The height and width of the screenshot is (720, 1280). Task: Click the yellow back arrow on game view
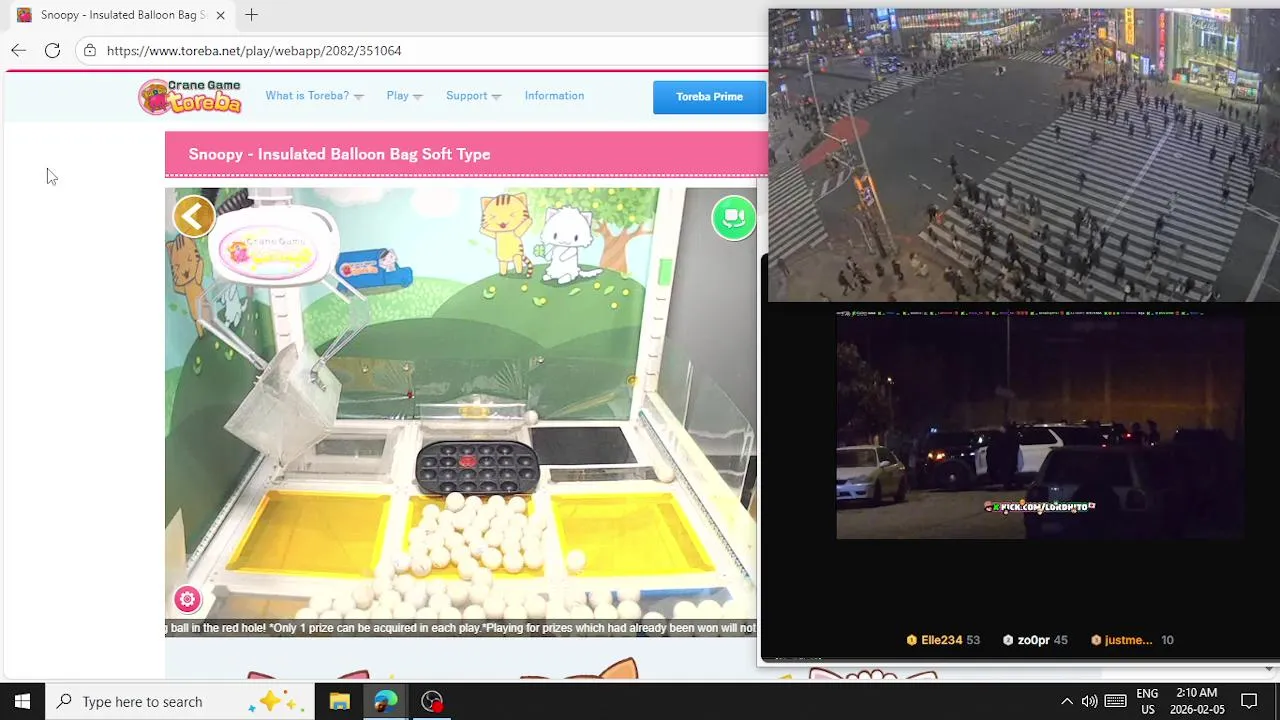(194, 216)
